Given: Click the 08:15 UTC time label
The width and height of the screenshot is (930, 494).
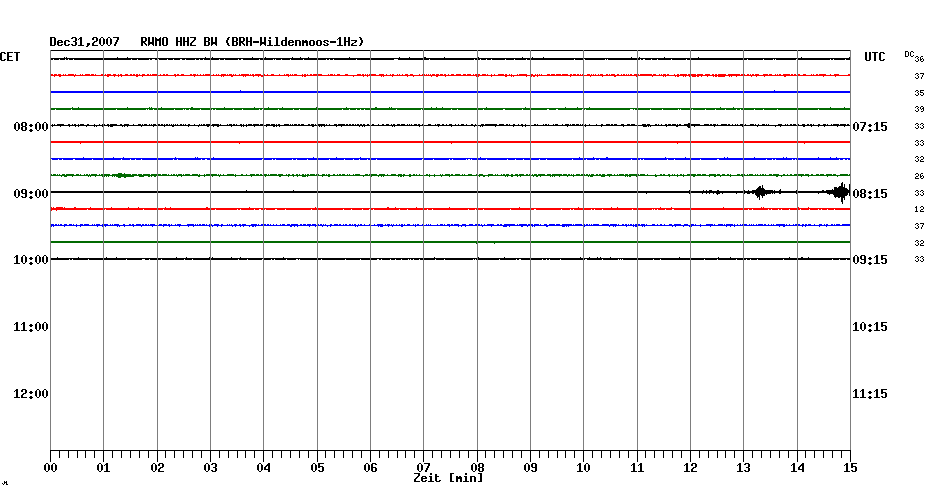Looking at the screenshot, I should pos(870,194).
